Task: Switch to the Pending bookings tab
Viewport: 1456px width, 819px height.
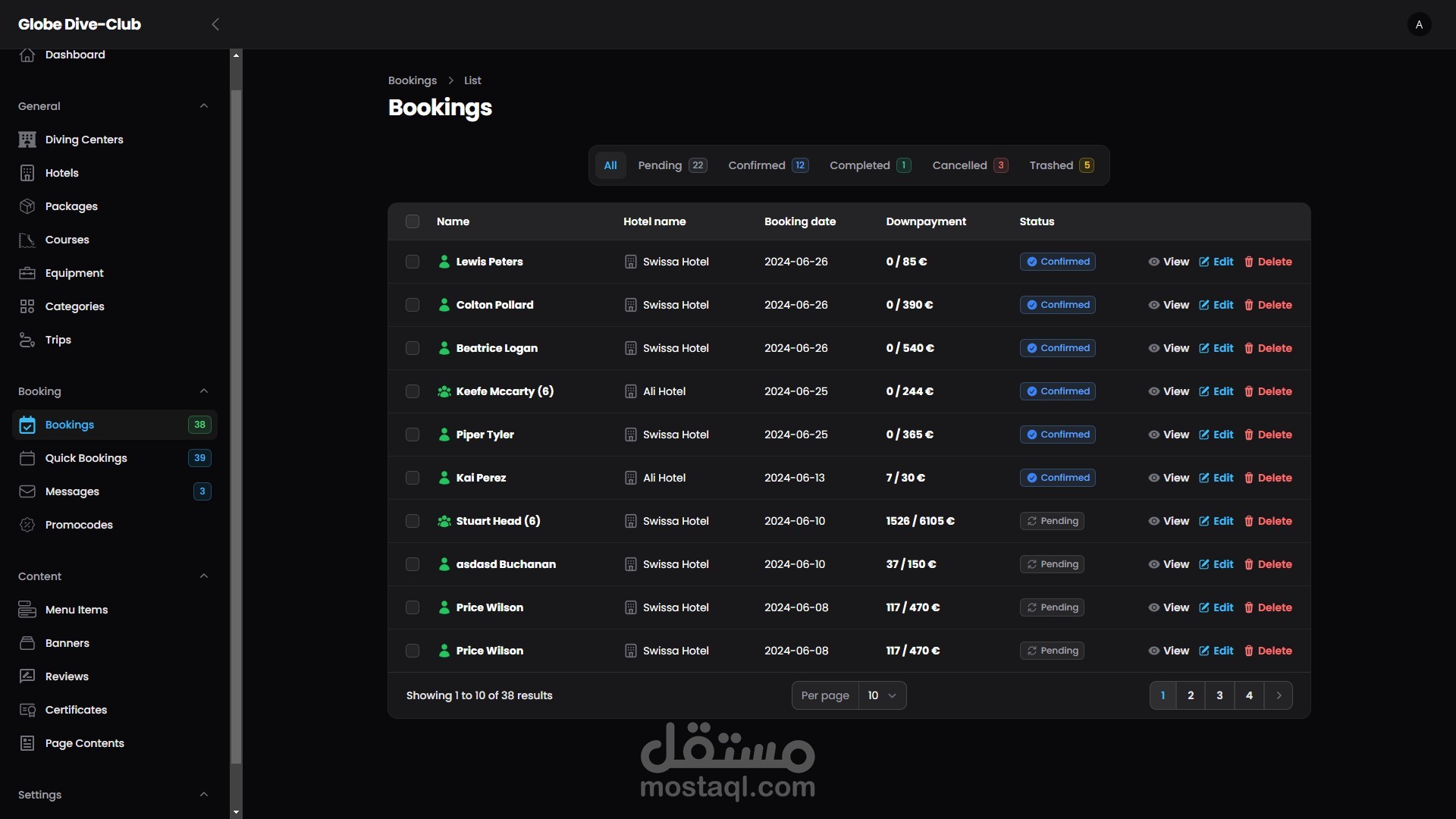Action: click(672, 165)
